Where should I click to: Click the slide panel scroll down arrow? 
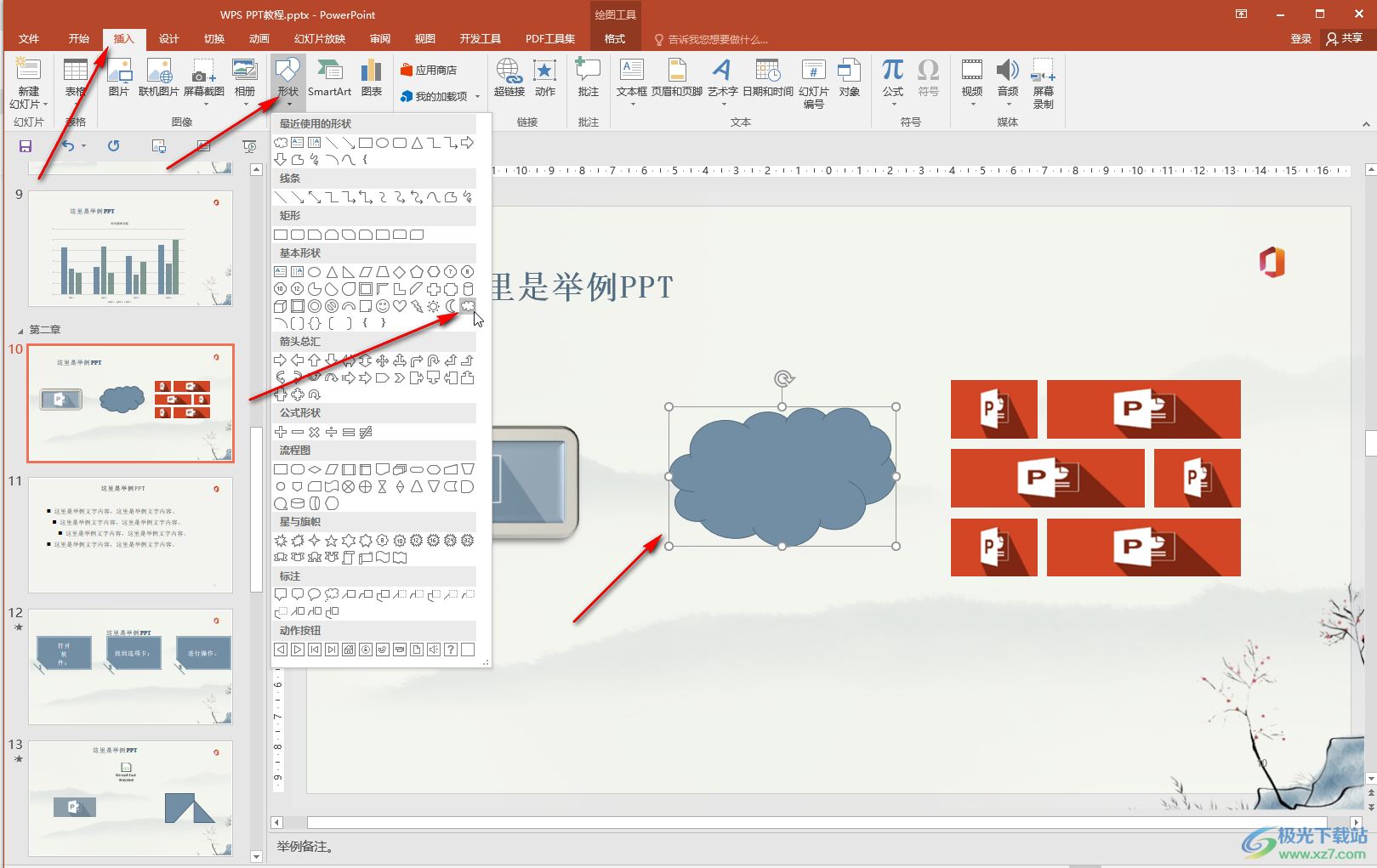click(256, 857)
